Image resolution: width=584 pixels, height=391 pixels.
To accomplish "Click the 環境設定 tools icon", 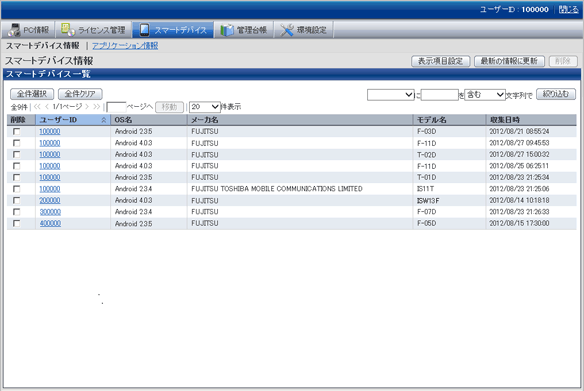I will [286, 30].
